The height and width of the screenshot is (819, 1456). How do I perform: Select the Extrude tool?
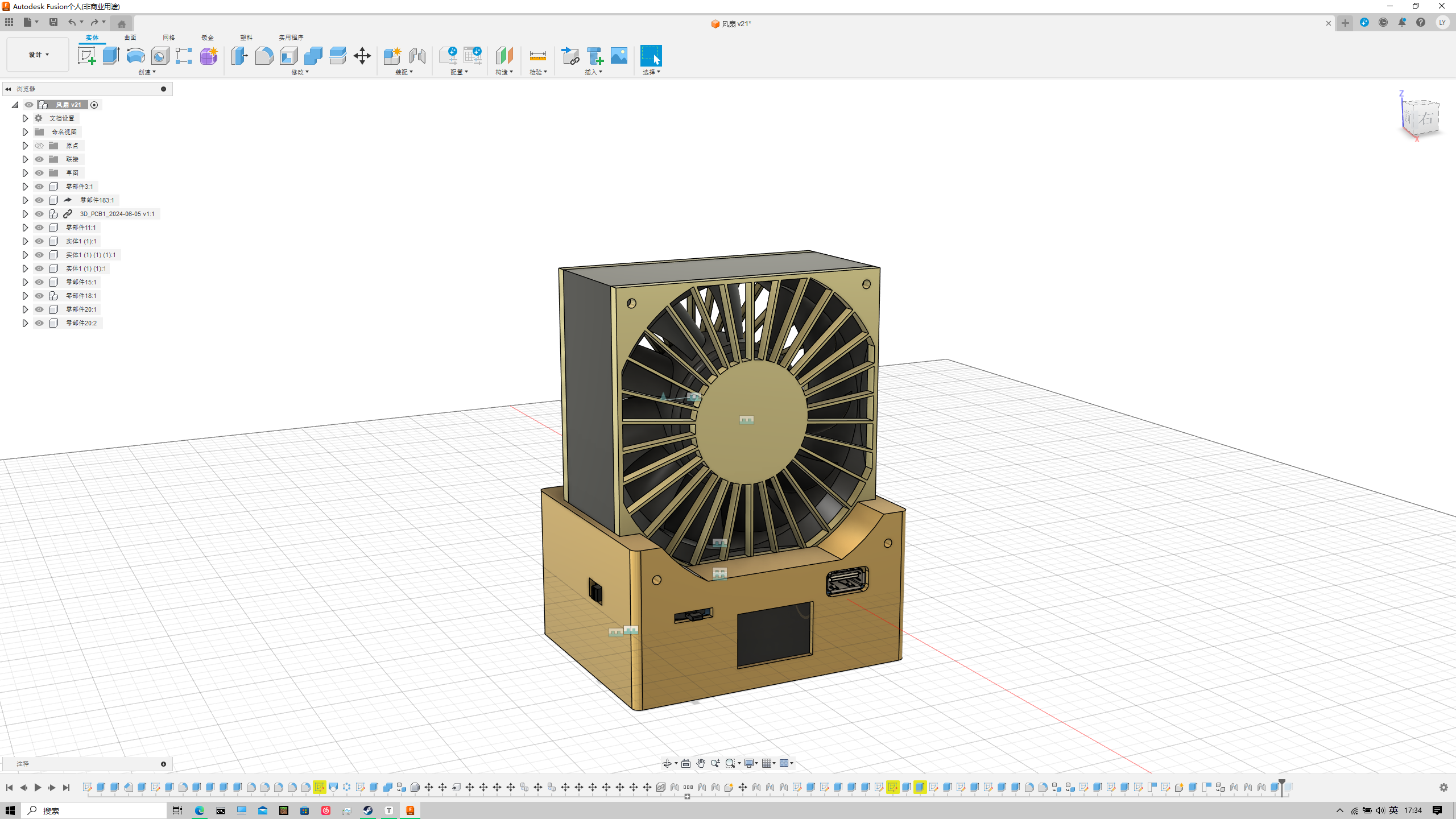(x=111, y=56)
